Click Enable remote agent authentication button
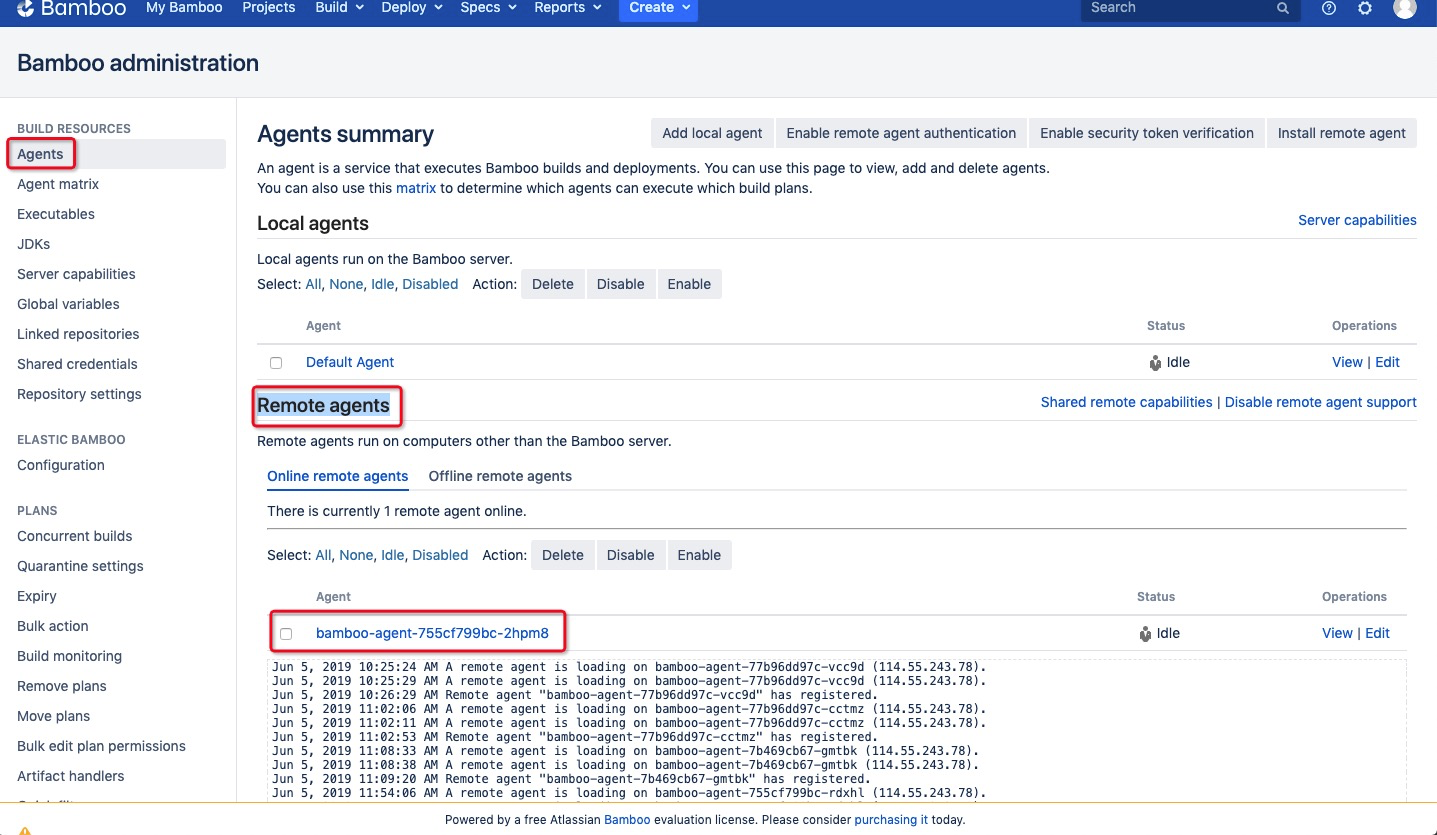This screenshot has width=1437, height=835. [901, 133]
